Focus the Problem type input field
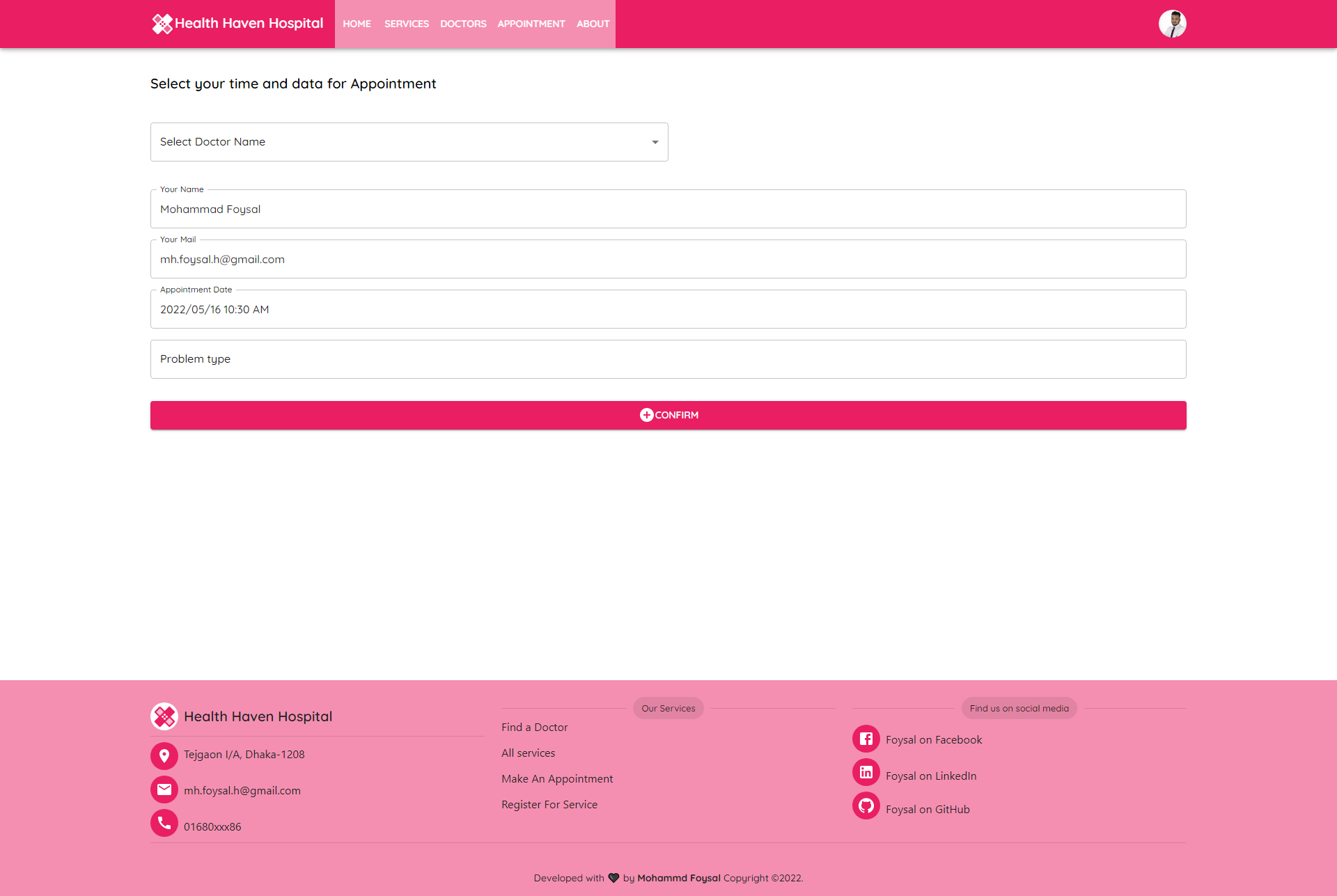The image size is (1337, 896). coord(668,359)
